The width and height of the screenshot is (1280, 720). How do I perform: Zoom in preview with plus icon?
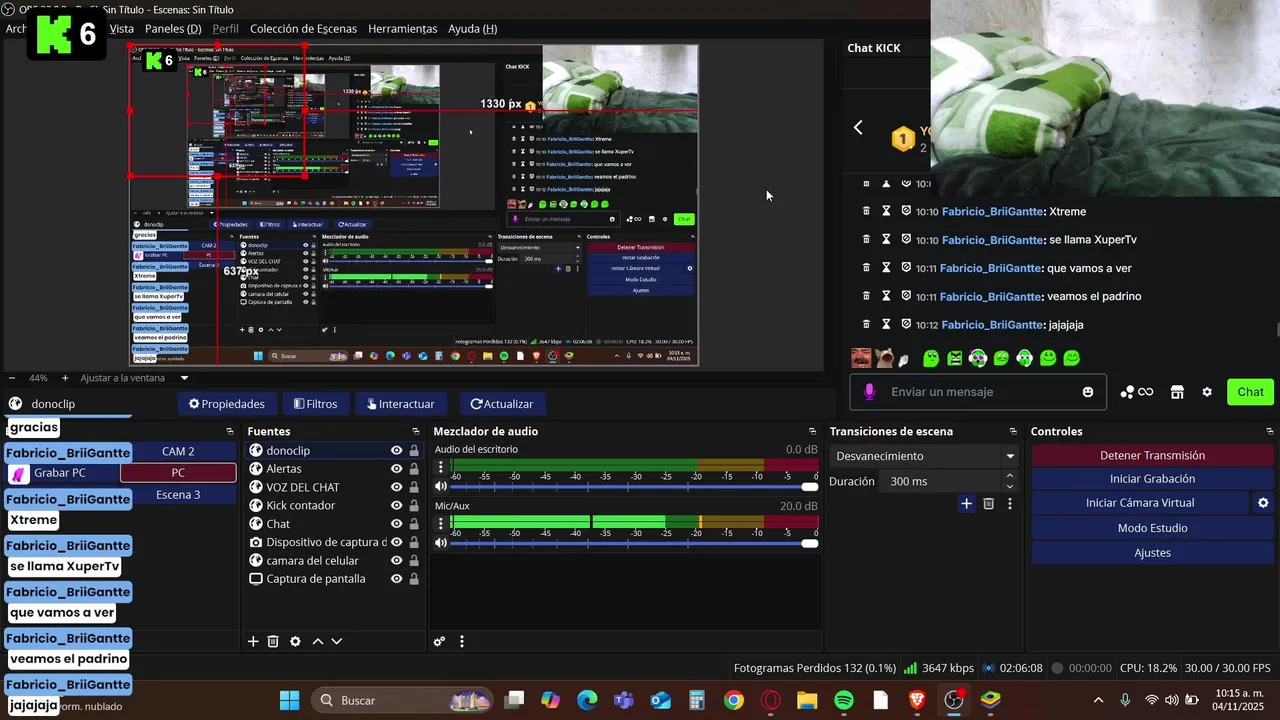coord(65,378)
